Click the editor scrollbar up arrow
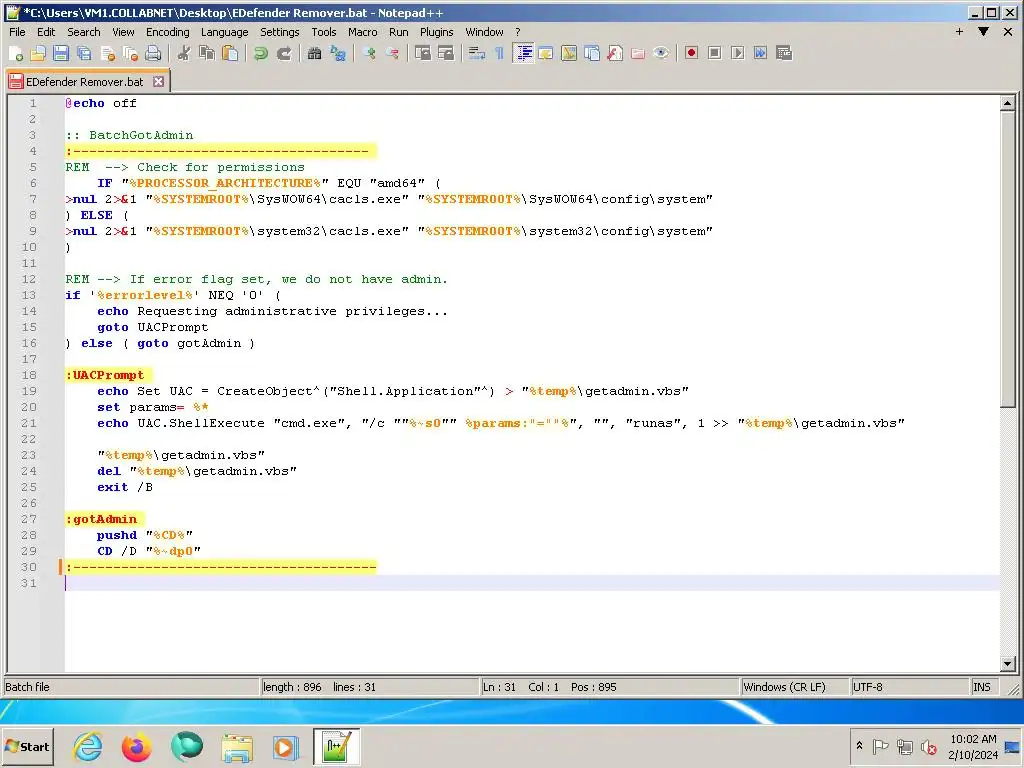Viewport: 1024px width, 768px height. coord(1007,103)
